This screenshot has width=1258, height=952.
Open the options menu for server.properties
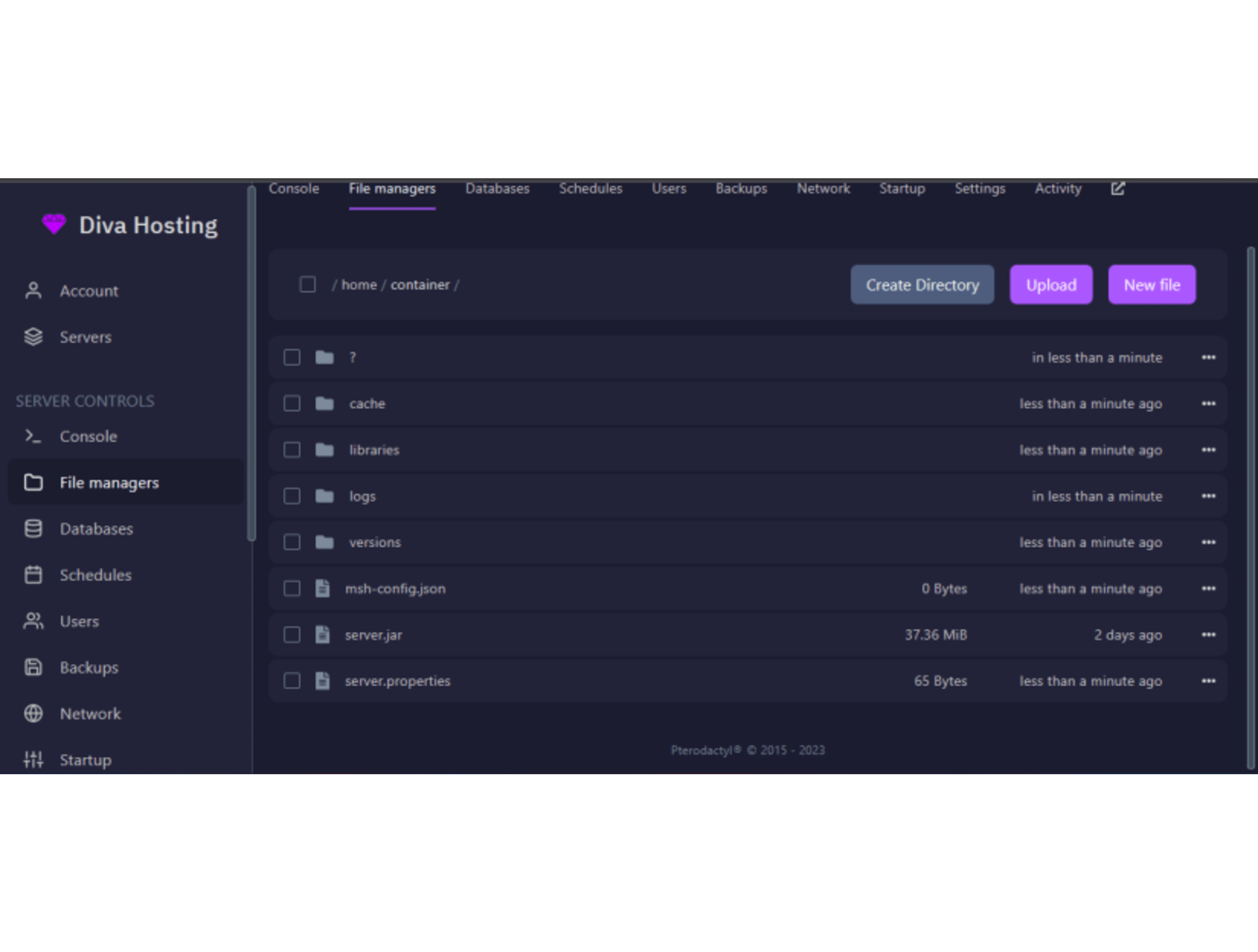(x=1208, y=681)
